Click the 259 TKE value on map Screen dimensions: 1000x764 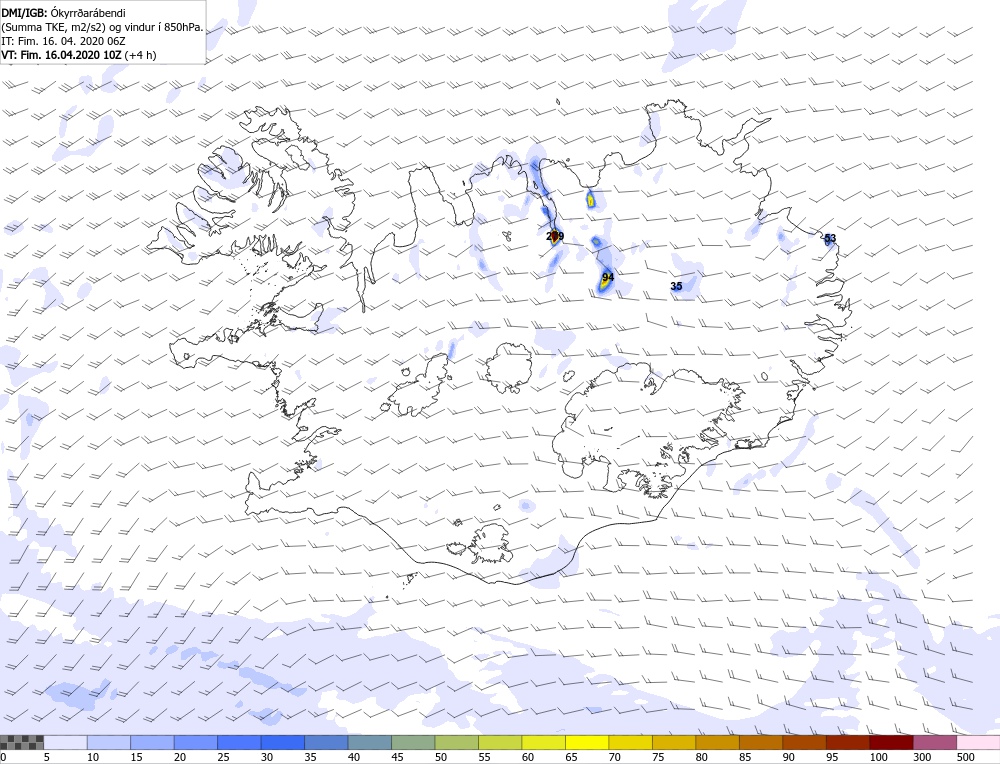pos(555,236)
